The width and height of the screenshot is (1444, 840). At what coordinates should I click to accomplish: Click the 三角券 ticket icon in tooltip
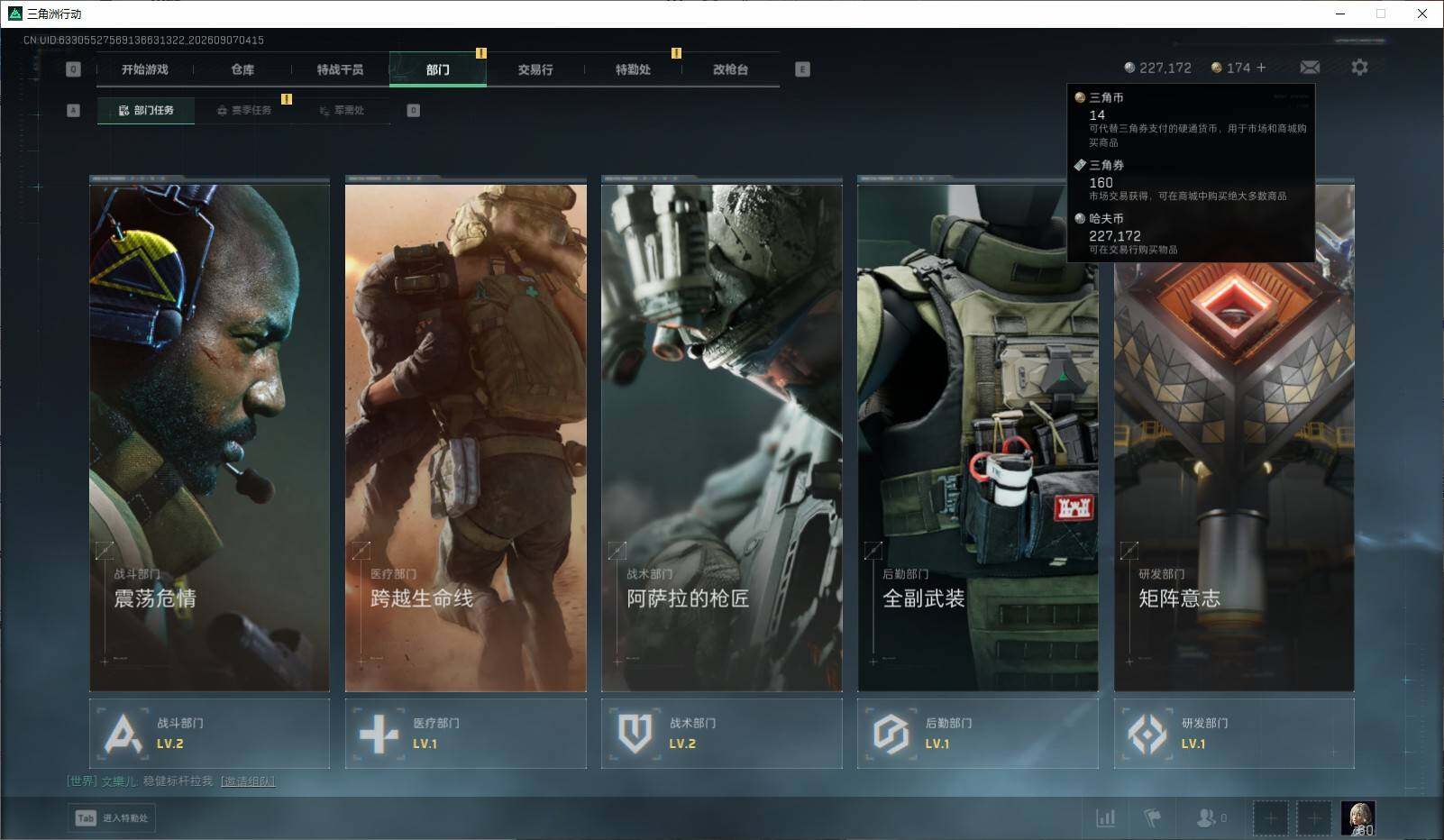1080,165
